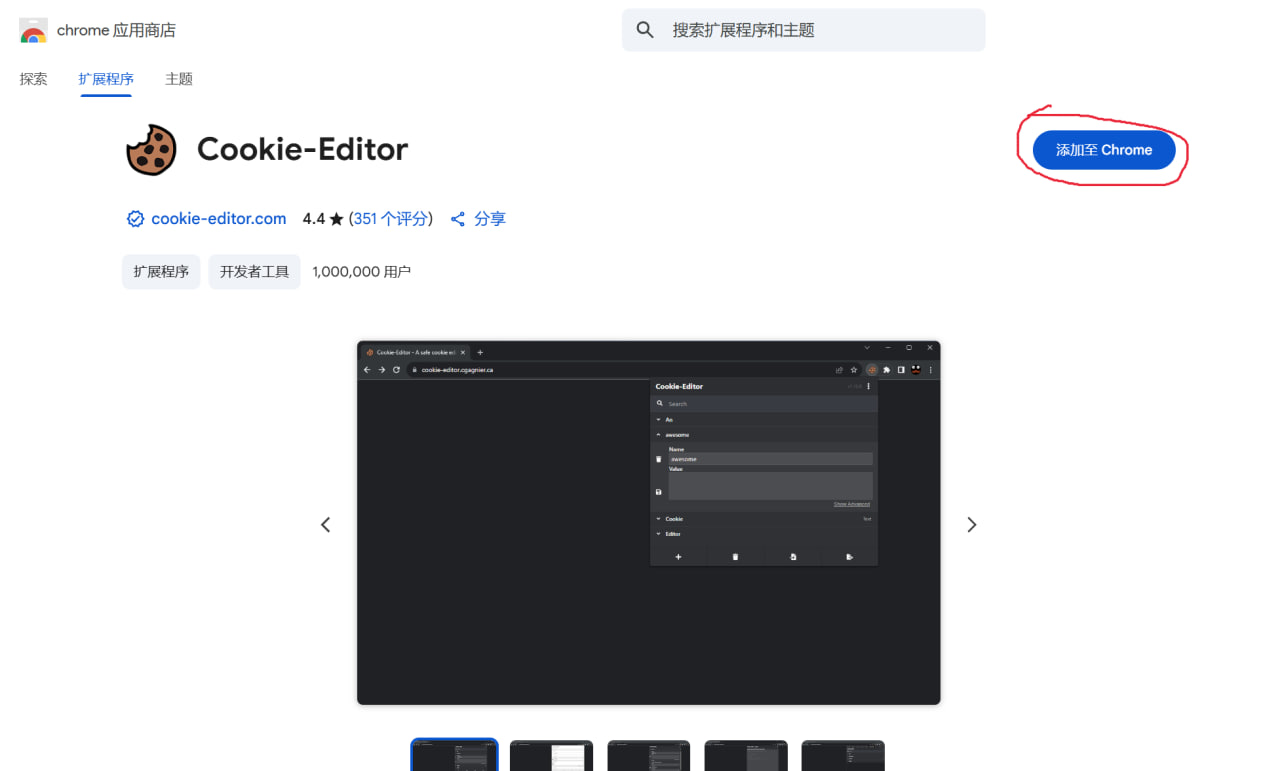This screenshot has height=771, width=1280.
Task: Select the third screenshot thumbnail
Action: coord(648,755)
